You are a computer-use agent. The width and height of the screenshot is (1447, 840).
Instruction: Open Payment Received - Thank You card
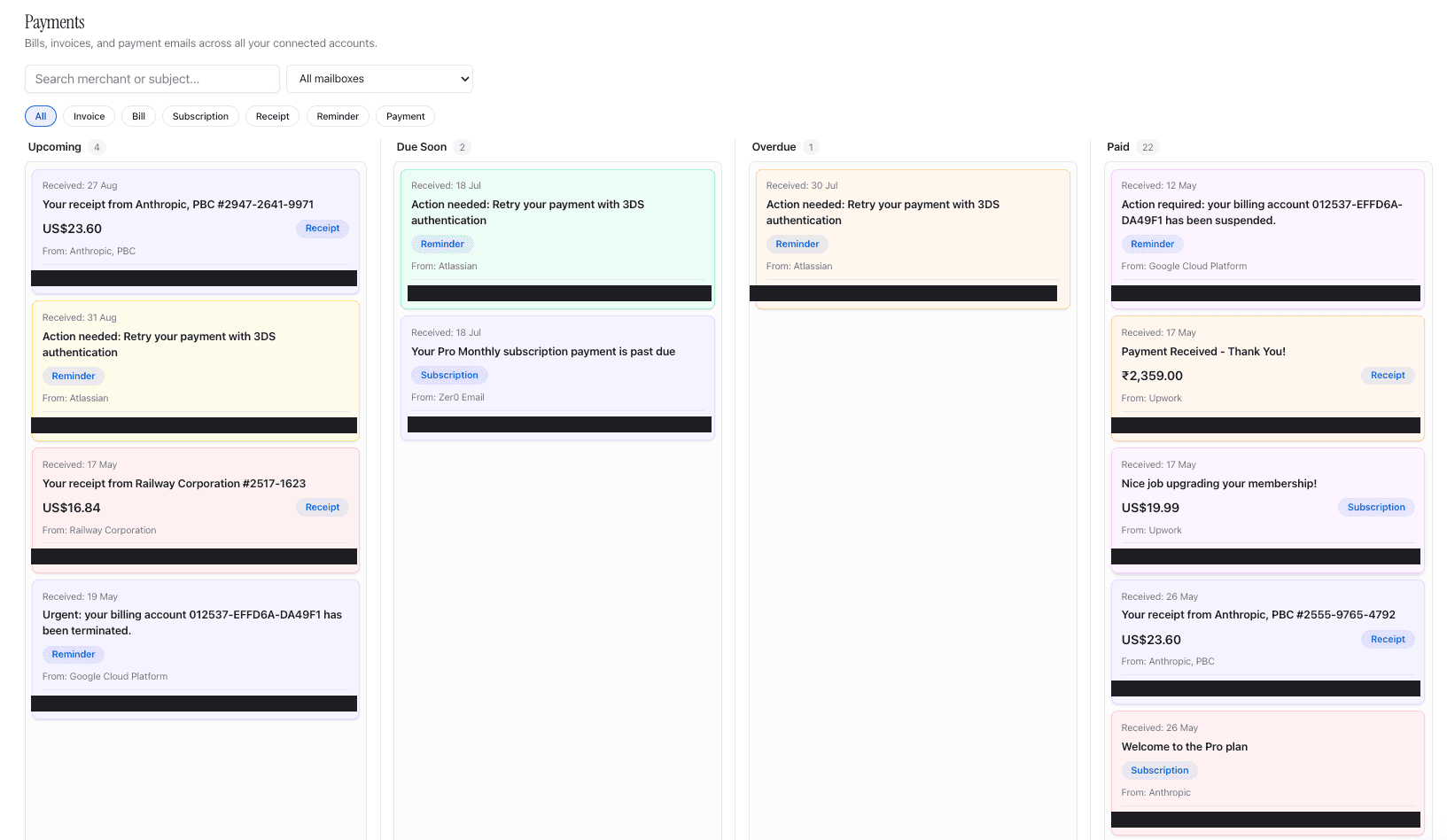[1267, 377]
